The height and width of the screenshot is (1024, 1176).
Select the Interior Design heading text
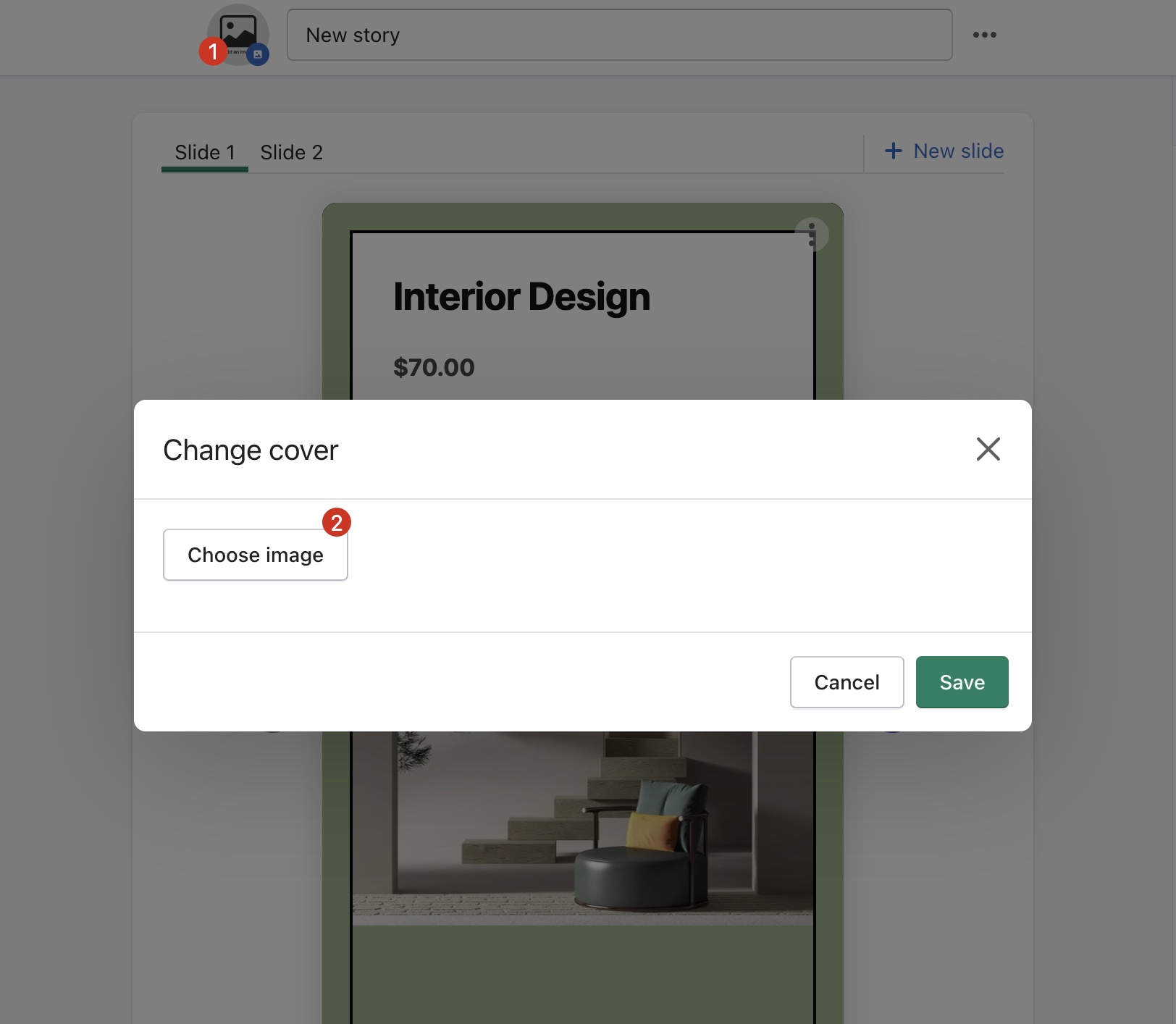pyautogui.click(x=521, y=297)
